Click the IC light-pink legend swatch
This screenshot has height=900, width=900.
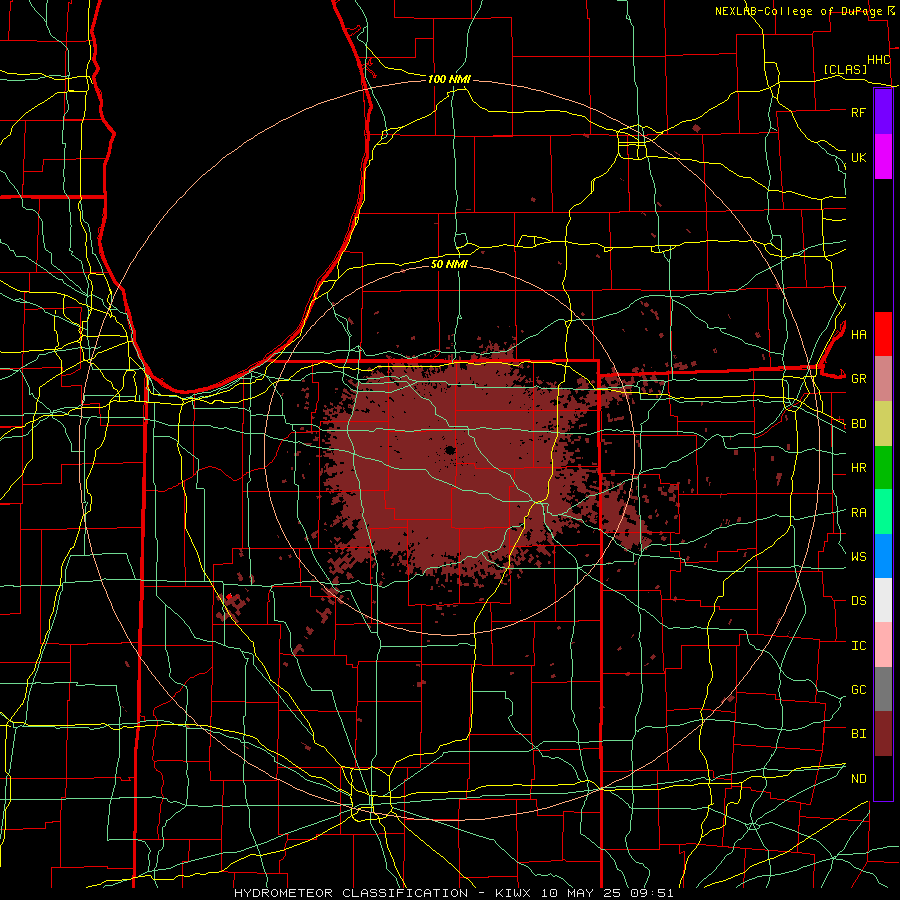coord(883,645)
